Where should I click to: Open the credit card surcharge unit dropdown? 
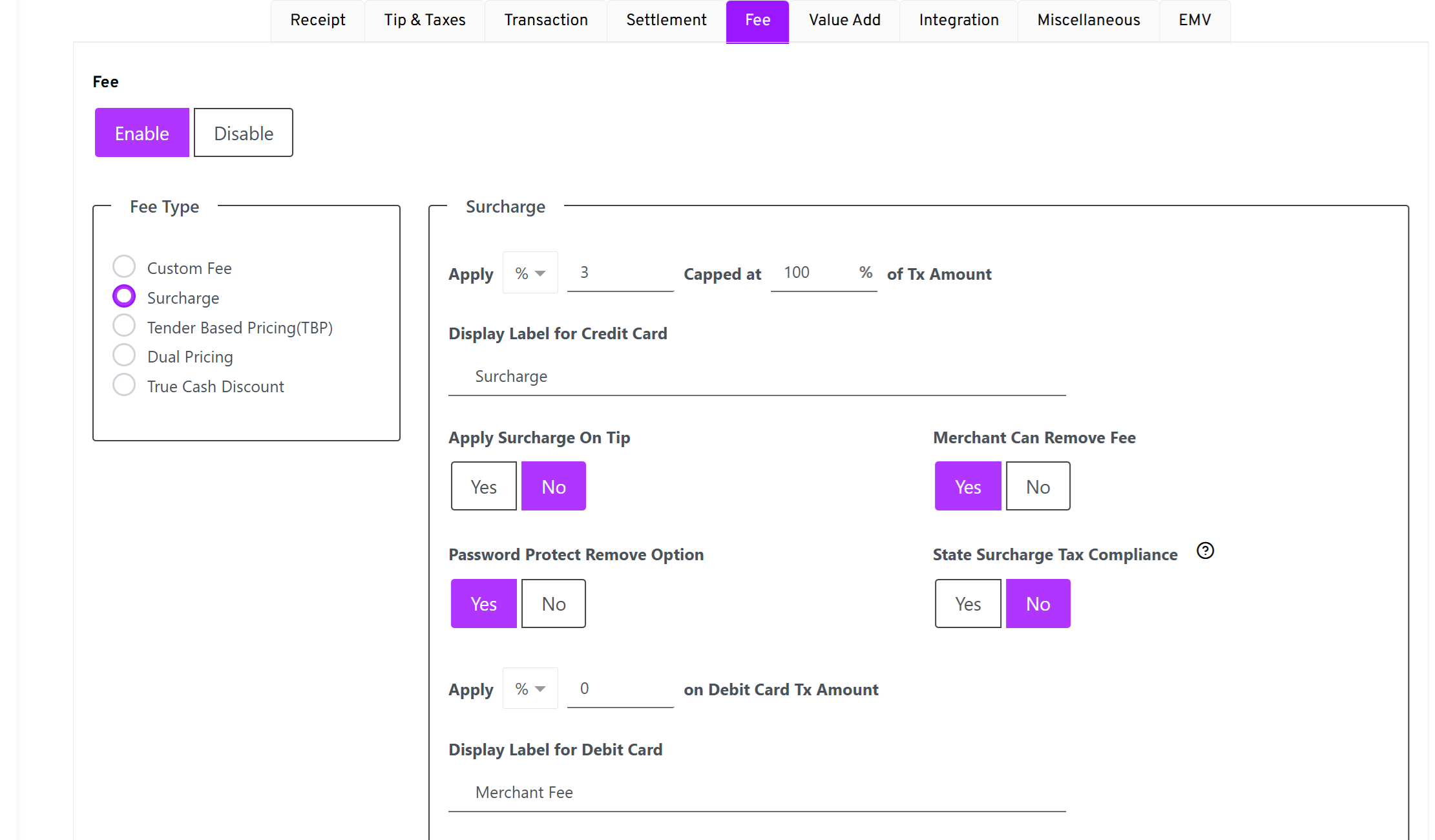tap(530, 273)
